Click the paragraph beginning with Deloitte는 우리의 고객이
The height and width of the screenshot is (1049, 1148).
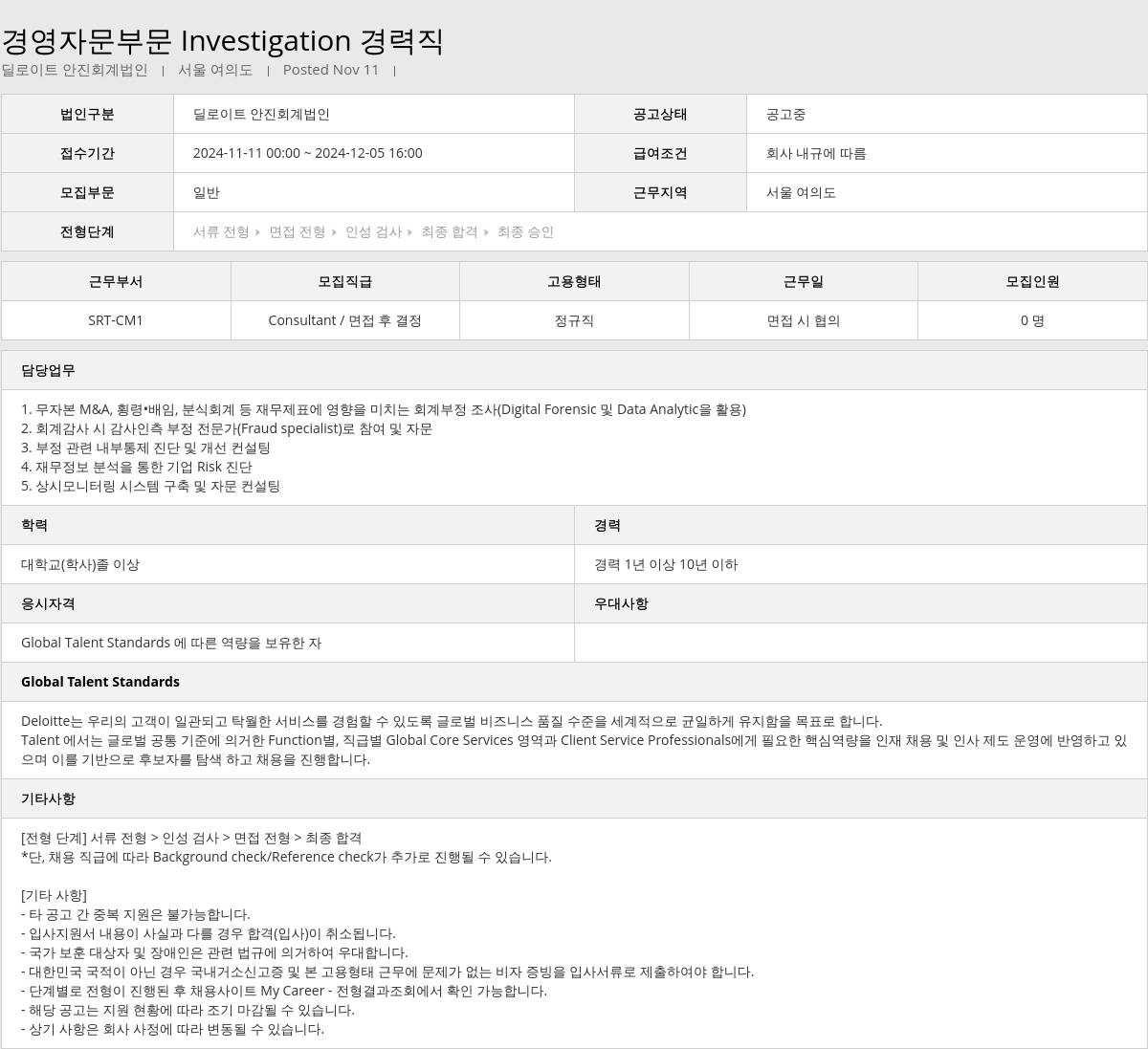click(574, 740)
